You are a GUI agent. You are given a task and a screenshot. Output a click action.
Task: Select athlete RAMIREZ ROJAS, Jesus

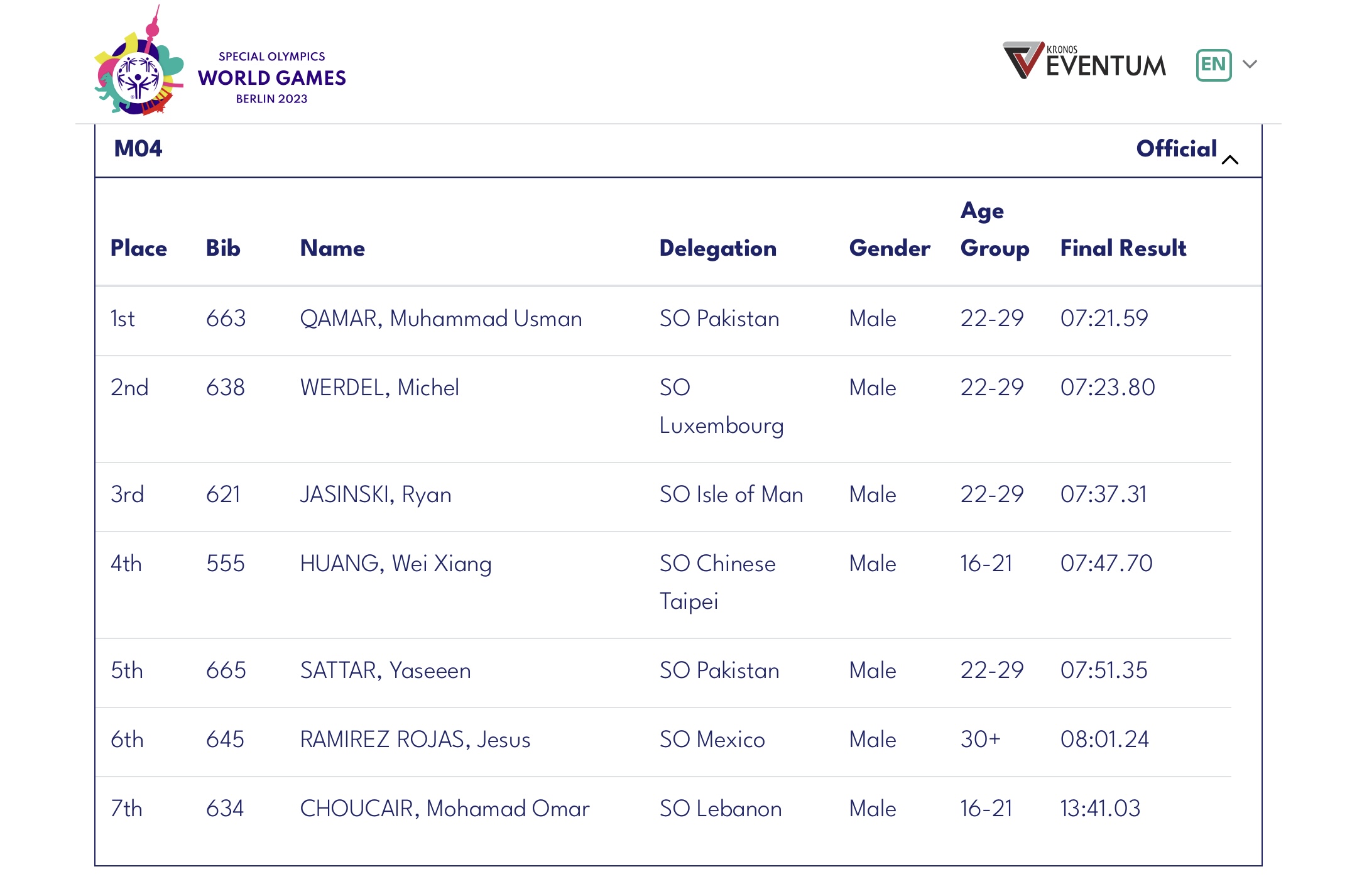(415, 740)
